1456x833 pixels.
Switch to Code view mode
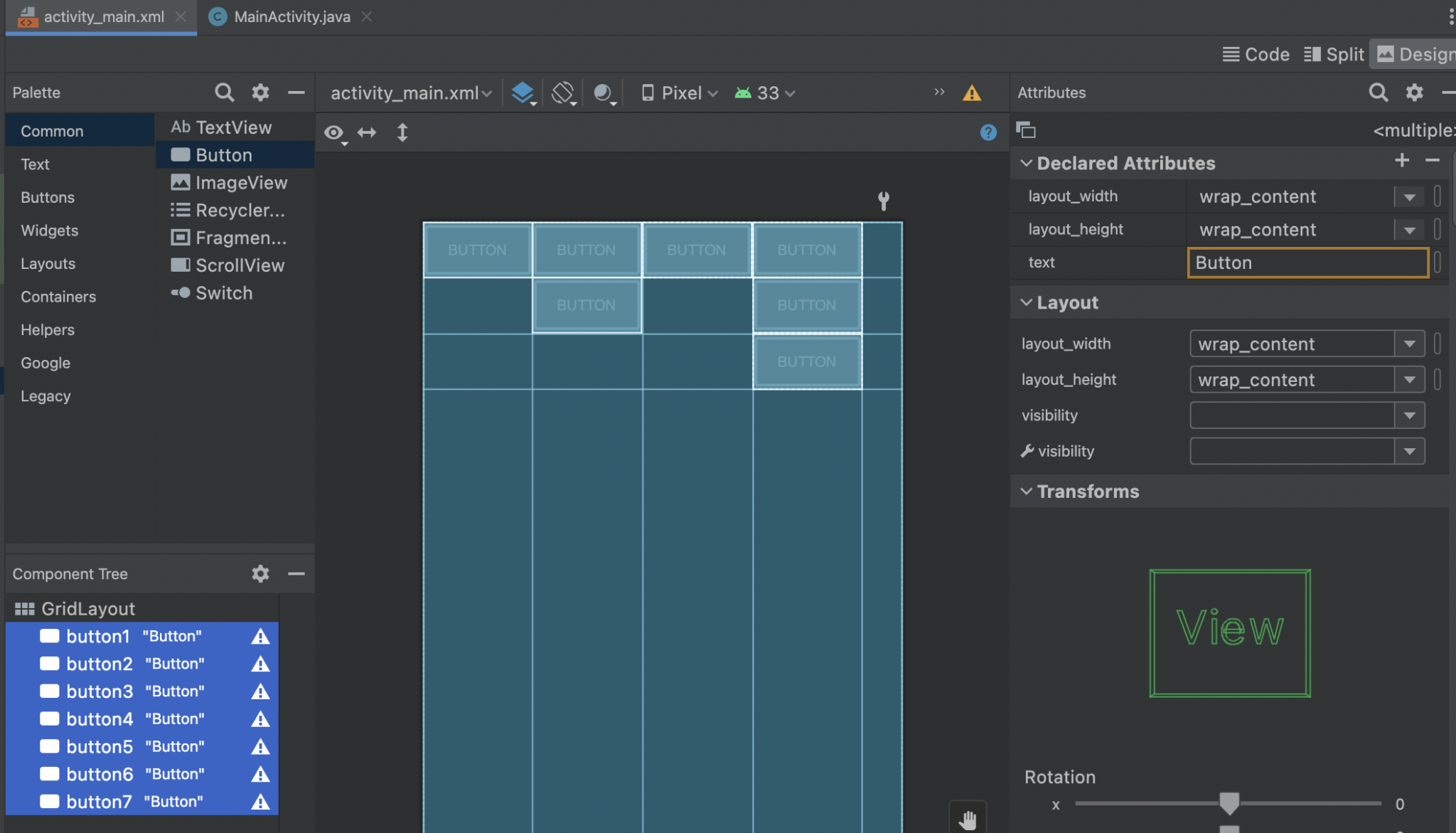(1255, 53)
